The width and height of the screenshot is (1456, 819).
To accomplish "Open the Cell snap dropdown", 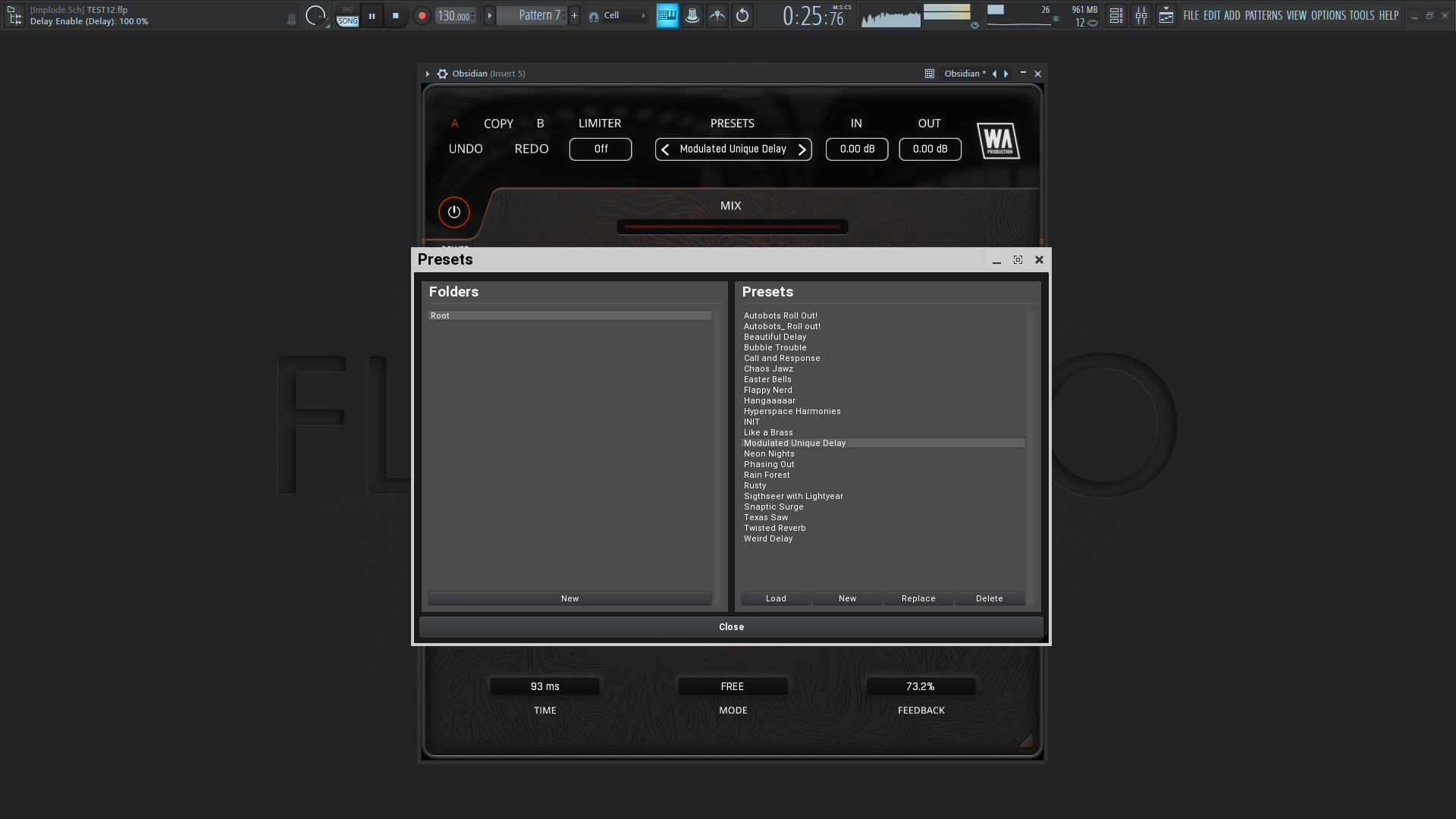I will click(619, 15).
